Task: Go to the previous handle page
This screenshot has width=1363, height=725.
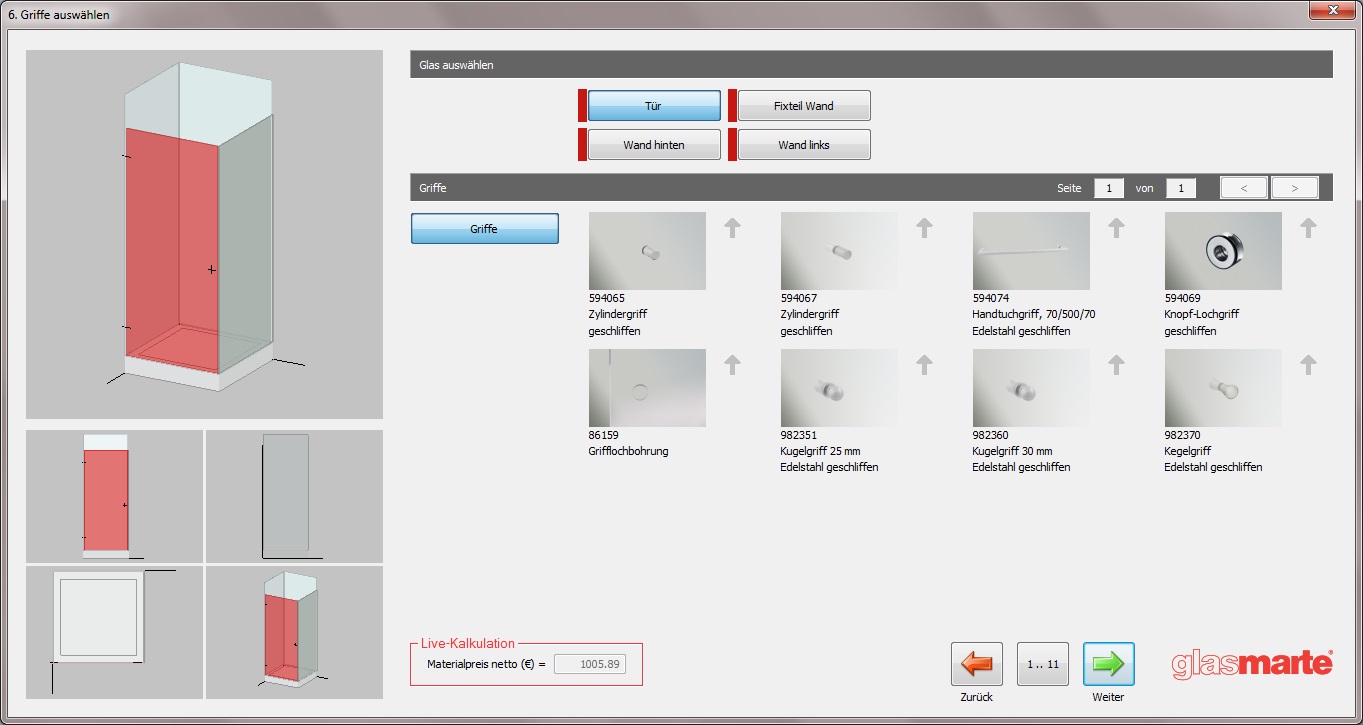Action: [x=1244, y=188]
